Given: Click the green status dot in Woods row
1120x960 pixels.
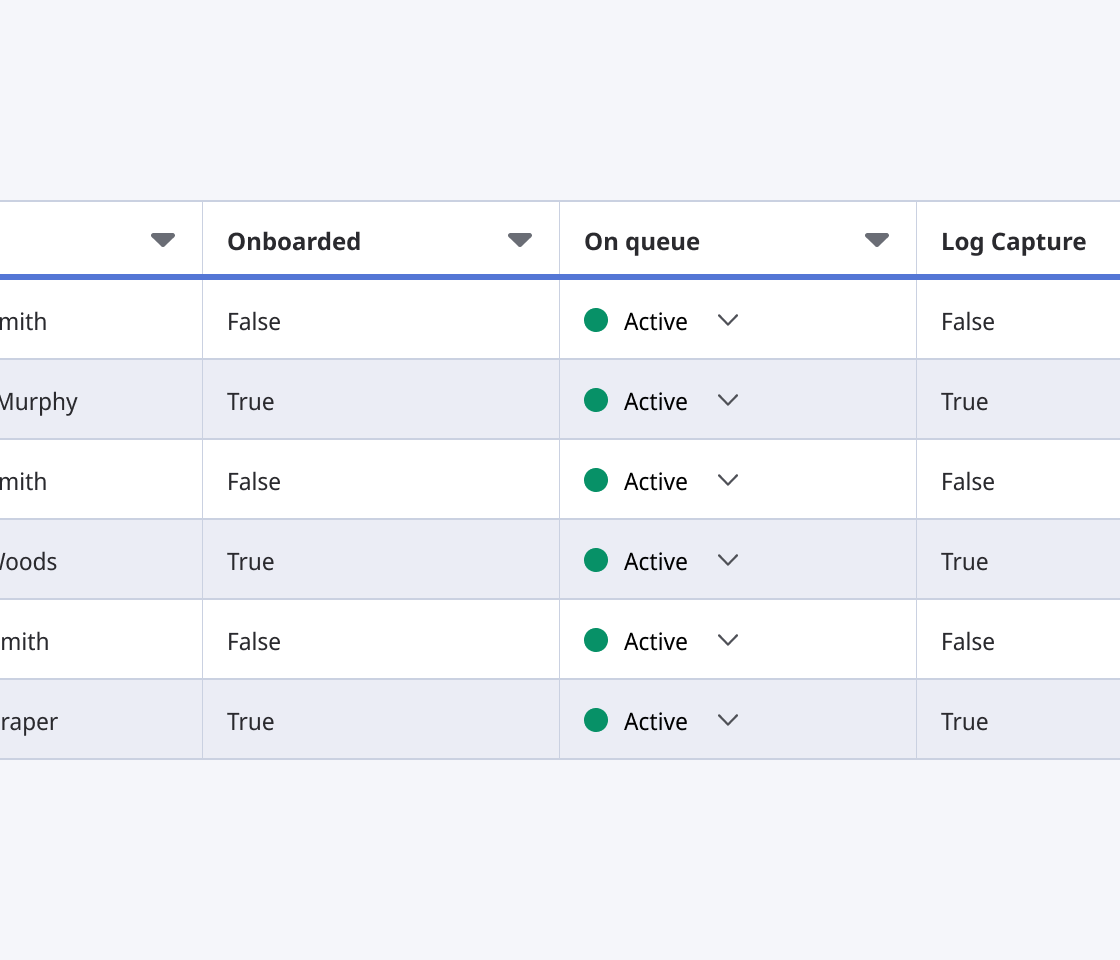Looking at the screenshot, I should 596,560.
